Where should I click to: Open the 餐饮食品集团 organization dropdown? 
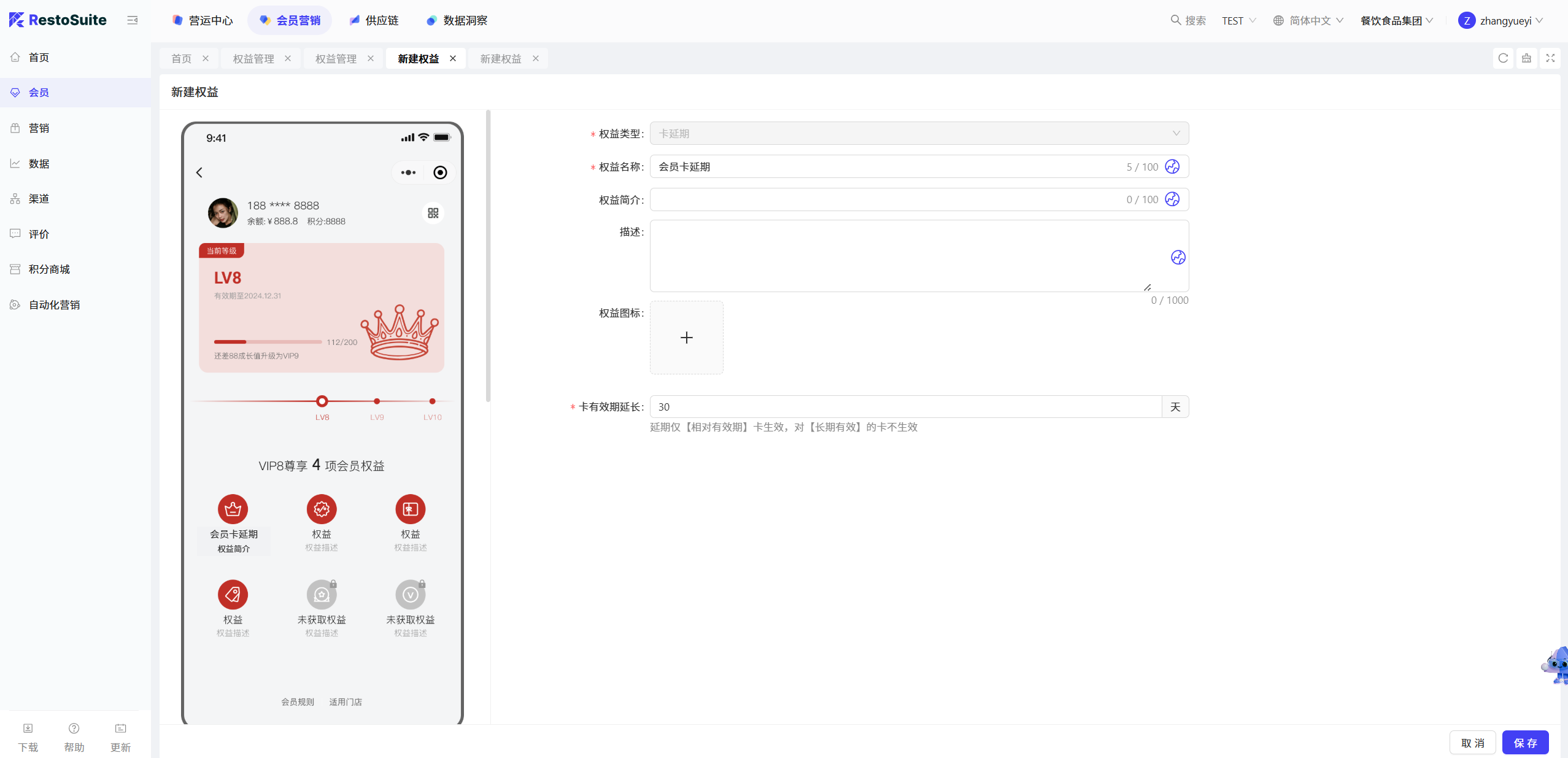[x=1396, y=20]
